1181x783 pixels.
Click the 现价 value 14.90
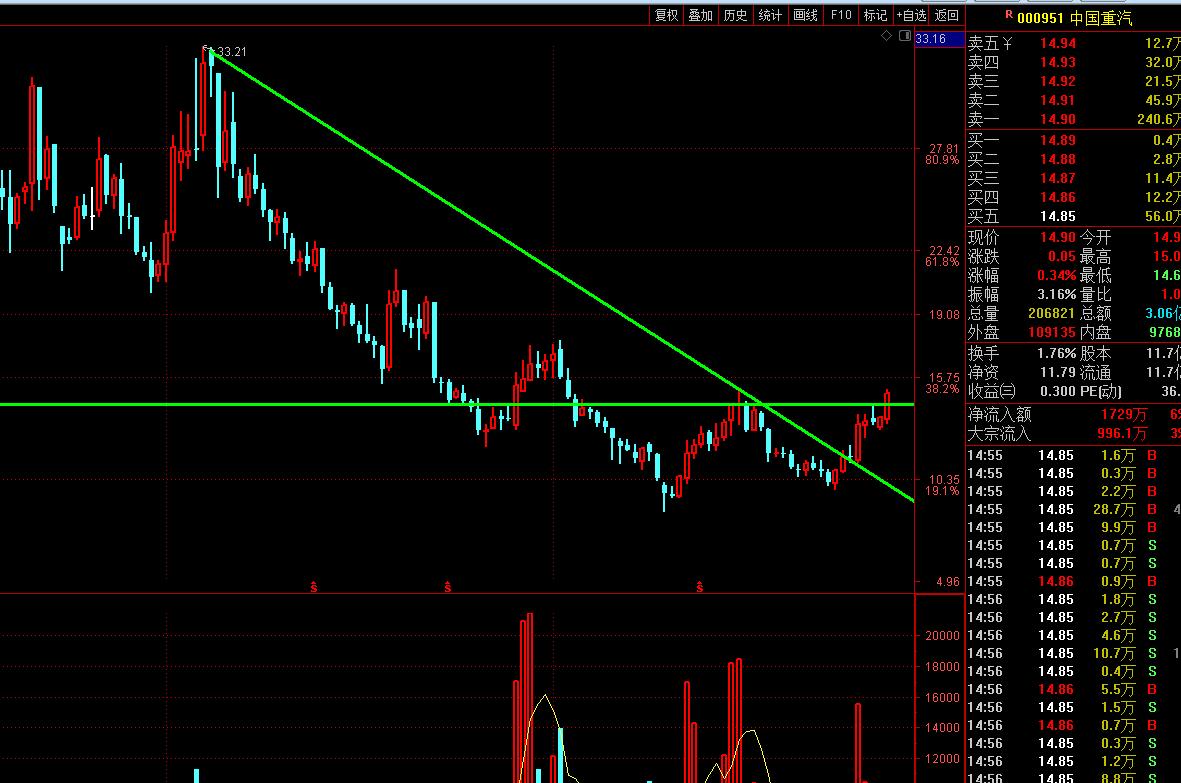[x=1057, y=237]
